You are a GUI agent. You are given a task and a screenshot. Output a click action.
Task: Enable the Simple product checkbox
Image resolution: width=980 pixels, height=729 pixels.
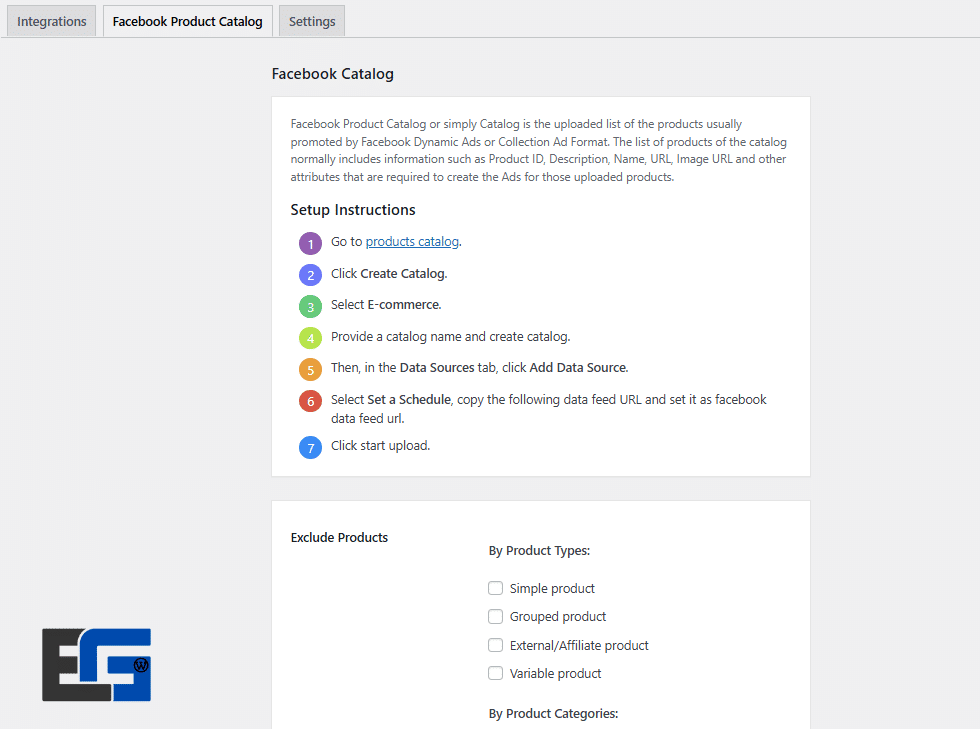[495, 588]
